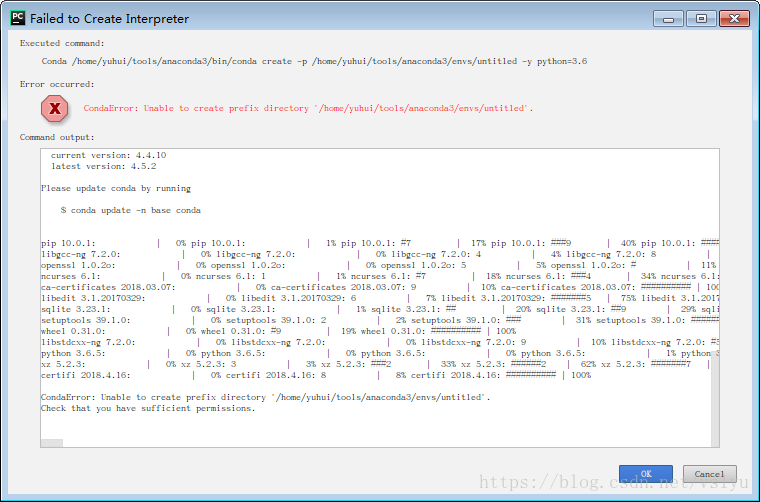
Task: Click the 'pip 10.0.1:' output row
Action: [380, 243]
